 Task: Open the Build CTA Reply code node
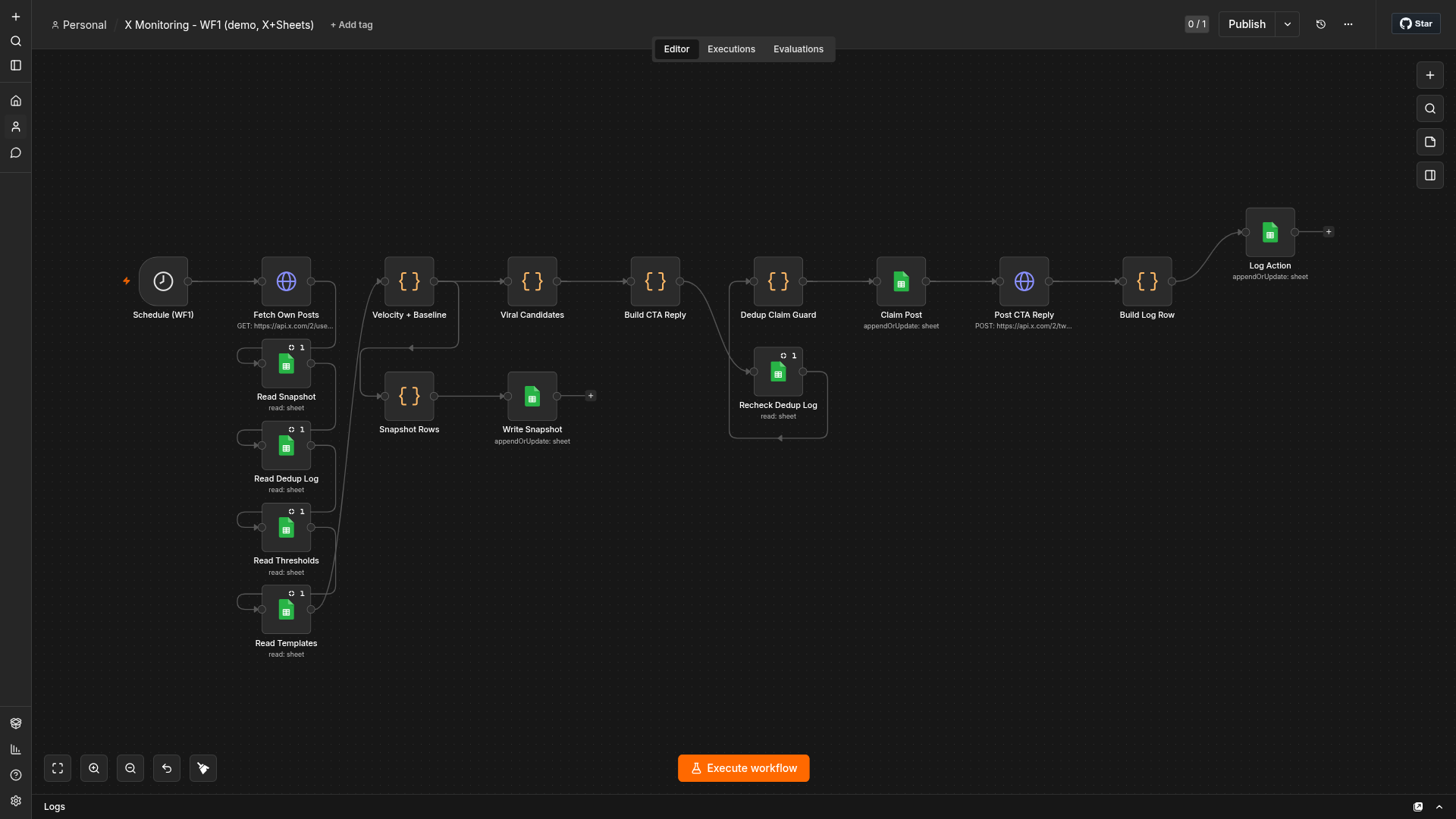655,281
